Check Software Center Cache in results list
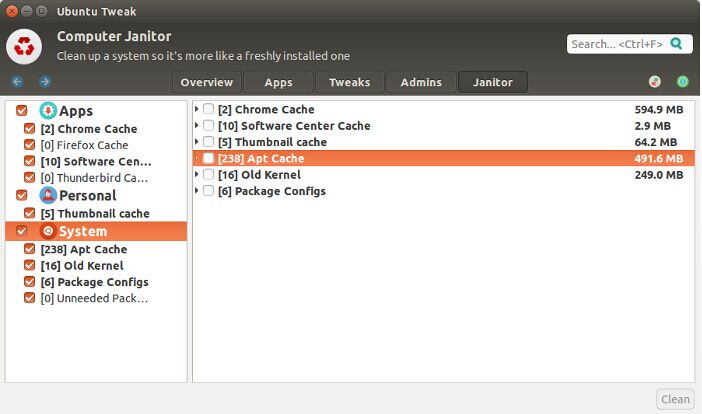This screenshot has height=414, width=702. click(208, 125)
